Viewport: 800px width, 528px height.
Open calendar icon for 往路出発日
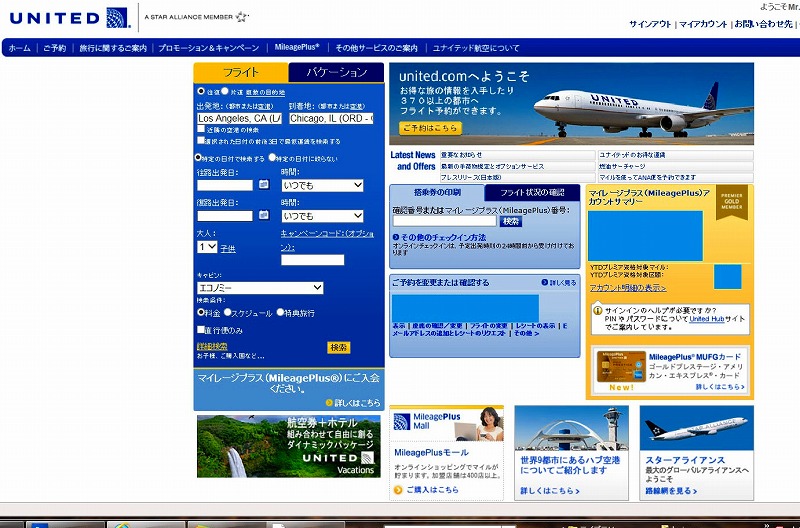pyautogui.click(x=263, y=184)
